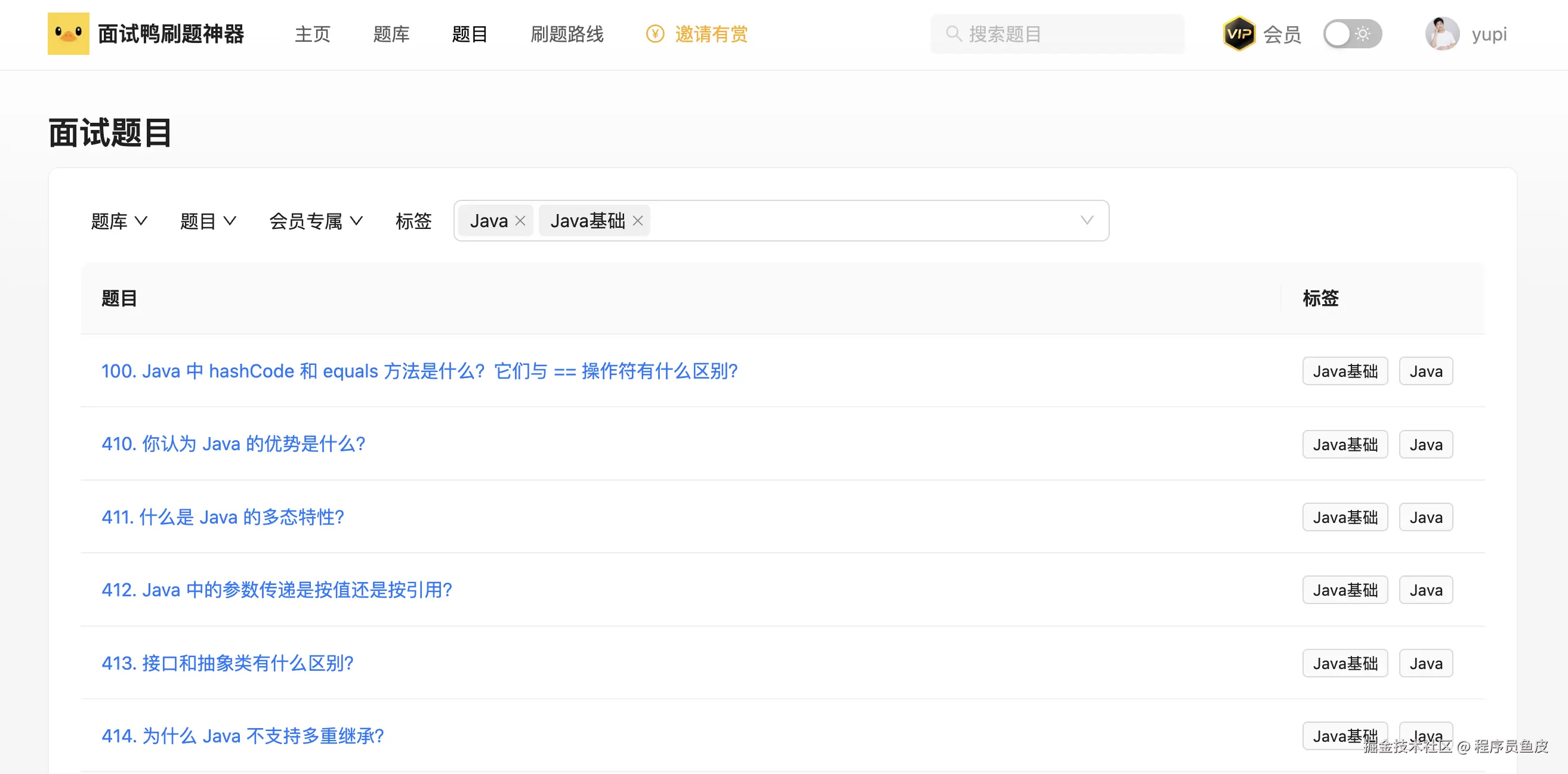This screenshot has height=774, width=1568.
Task: Expand the 会员专属 filter dropdown
Action: pos(315,221)
